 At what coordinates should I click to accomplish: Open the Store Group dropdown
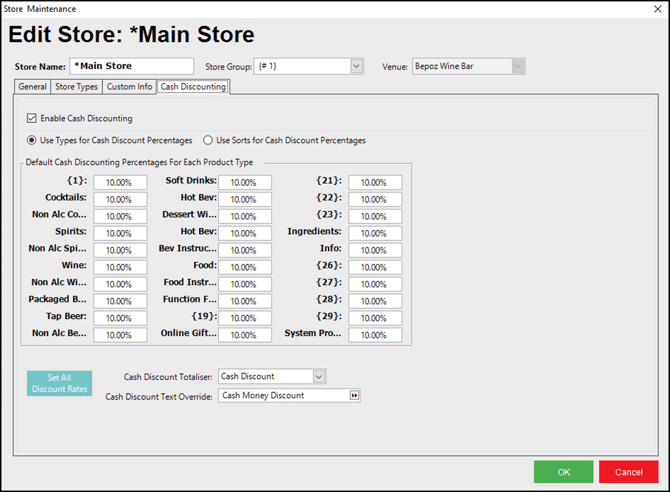[x=356, y=67]
